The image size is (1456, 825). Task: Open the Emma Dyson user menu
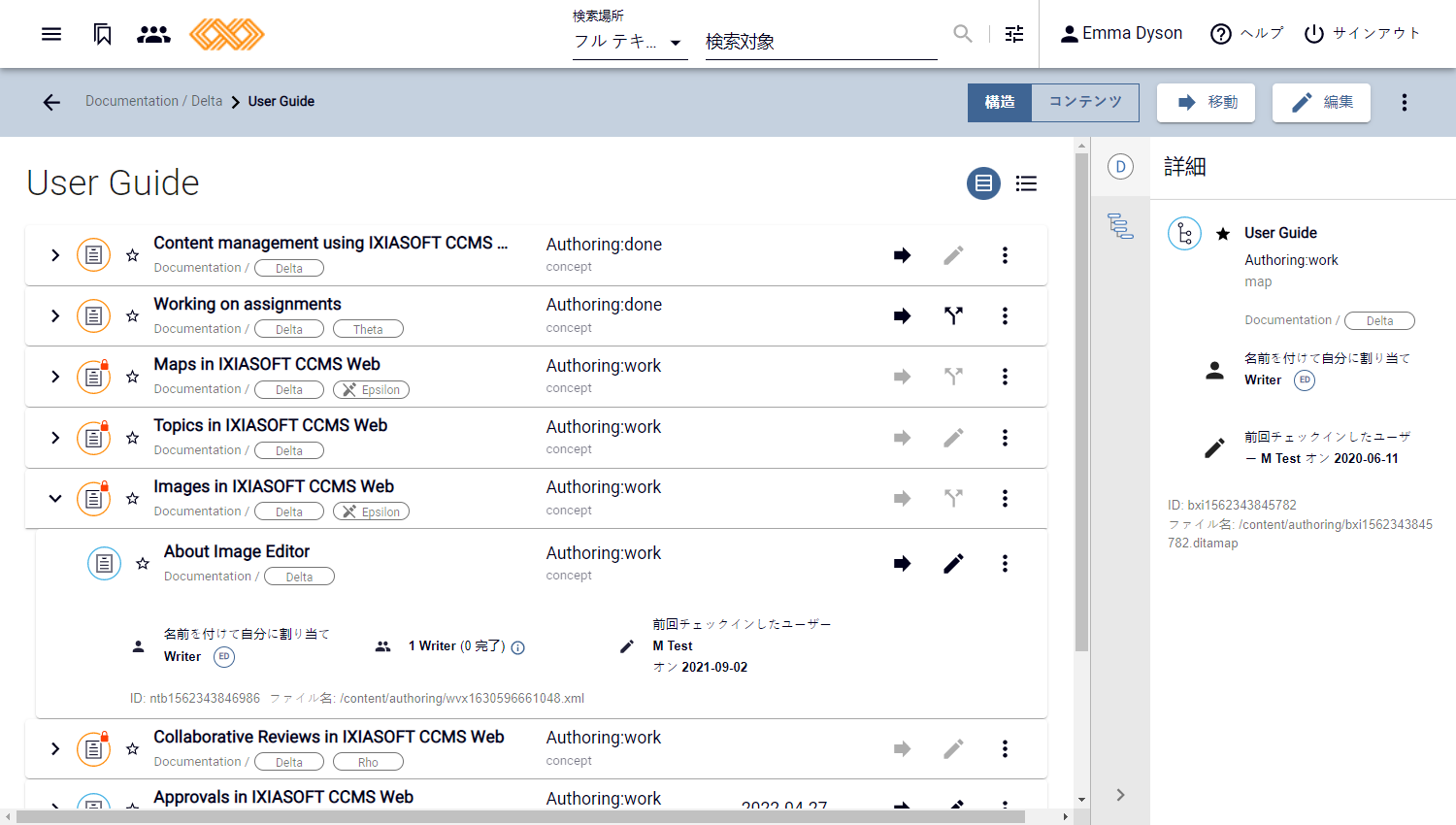pos(1121,34)
